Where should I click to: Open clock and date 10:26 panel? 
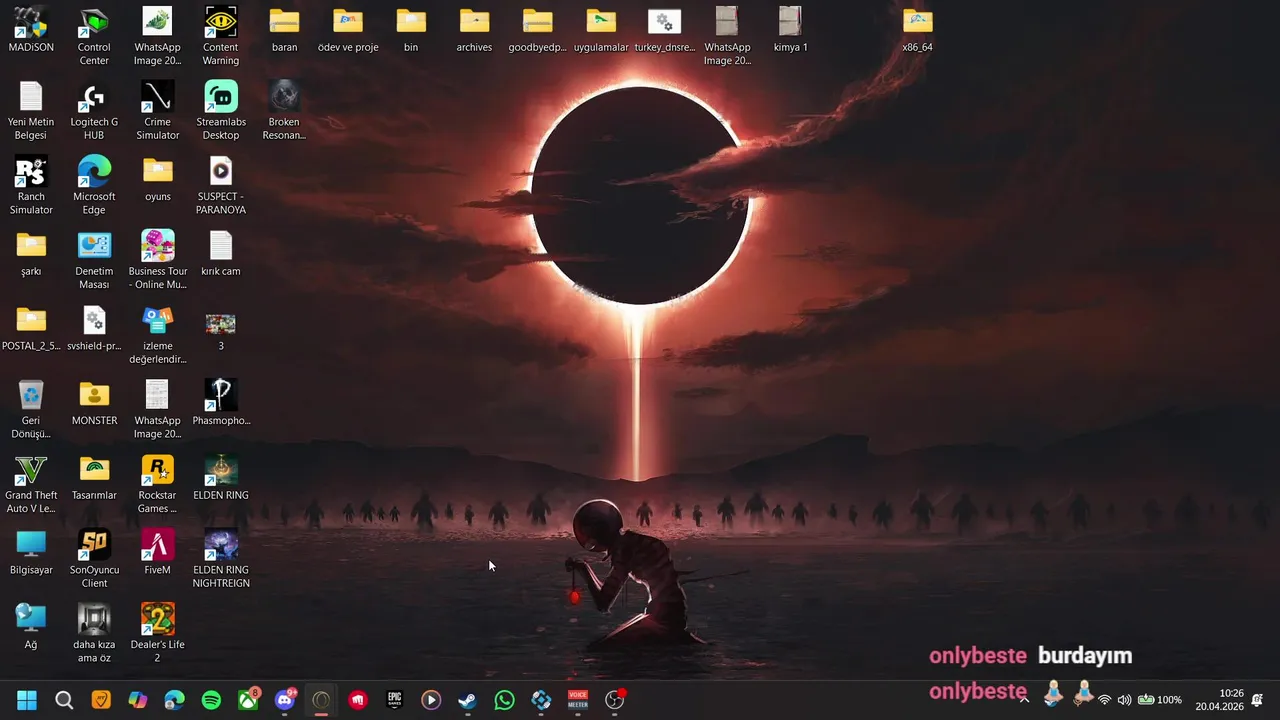(x=1219, y=700)
